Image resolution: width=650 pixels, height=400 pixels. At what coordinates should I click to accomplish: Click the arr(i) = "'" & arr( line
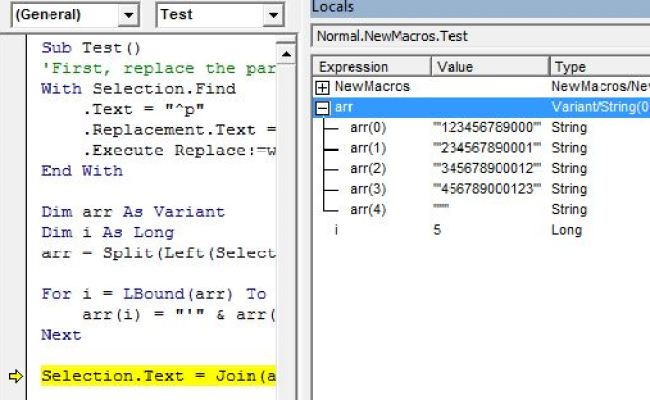pyautogui.click(x=179, y=315)
